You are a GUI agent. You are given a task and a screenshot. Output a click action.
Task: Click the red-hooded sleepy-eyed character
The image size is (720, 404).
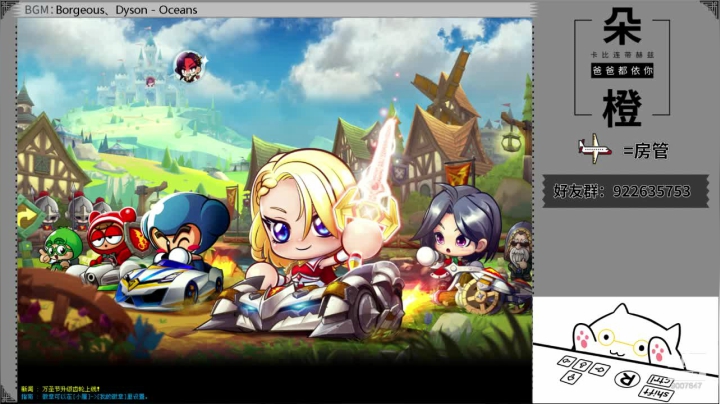109,236
